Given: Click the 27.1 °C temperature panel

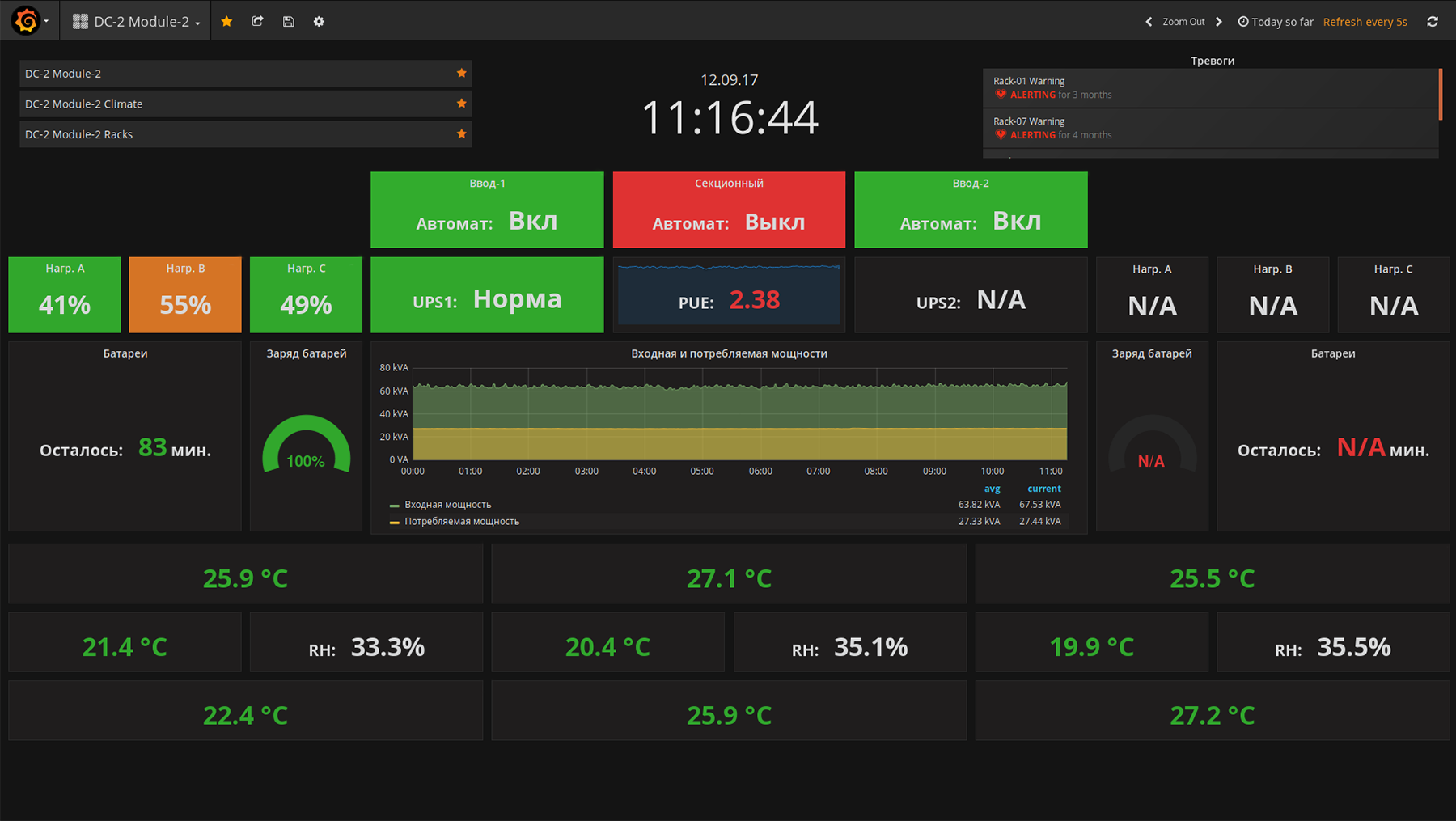Looking at the screenshot, I should click(x=729, y=573).
